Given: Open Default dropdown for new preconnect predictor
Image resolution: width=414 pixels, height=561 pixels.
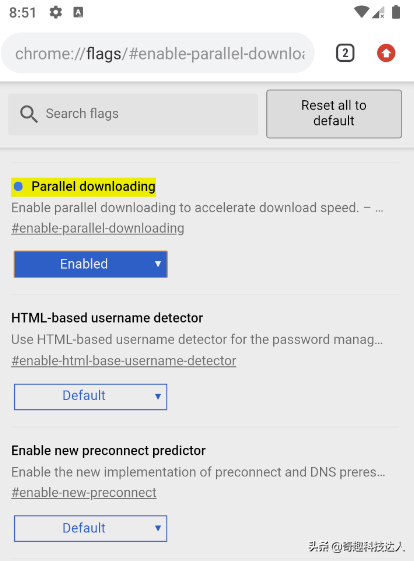Looking at the screenshot, I should (x=91, y=528).
